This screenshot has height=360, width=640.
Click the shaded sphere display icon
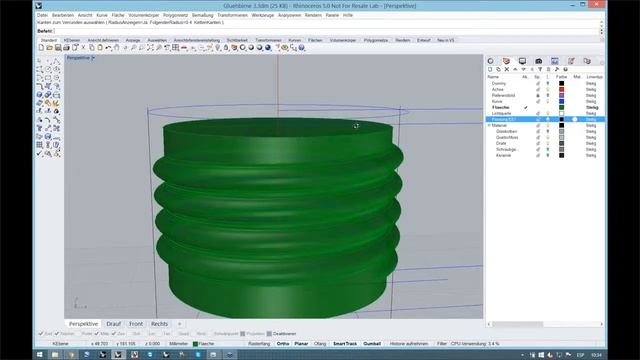[x=251, y=48]
